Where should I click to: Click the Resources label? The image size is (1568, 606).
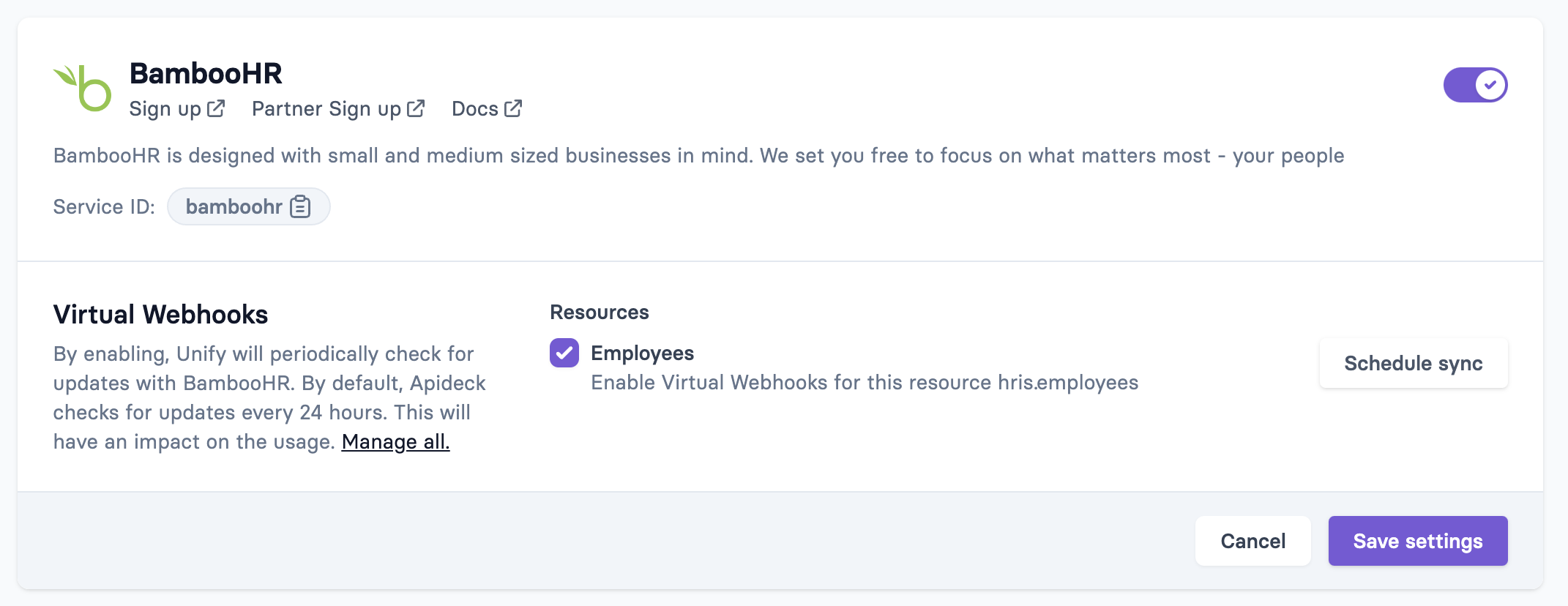(600, 313)
